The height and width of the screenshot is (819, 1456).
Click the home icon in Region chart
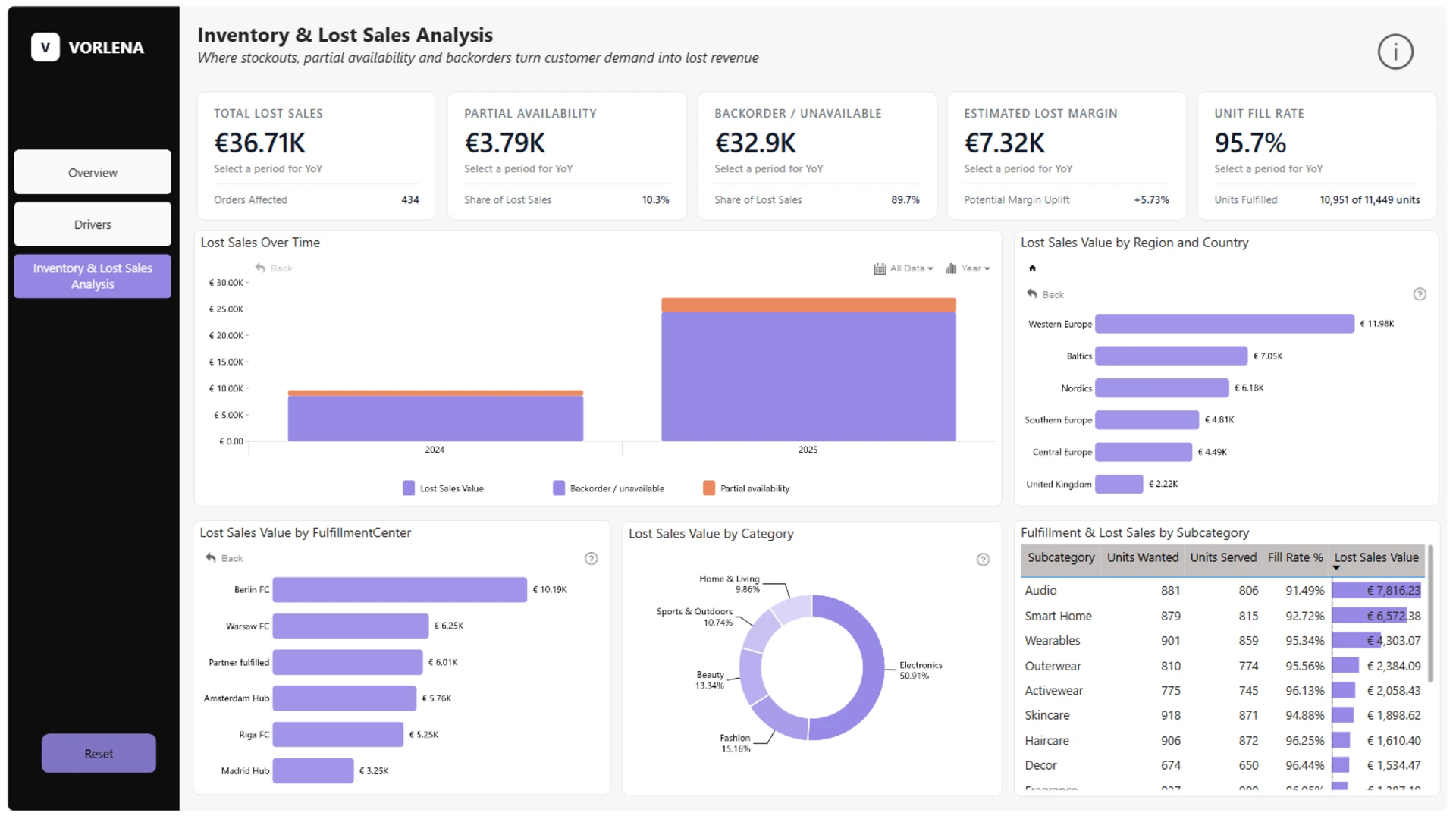click(x=1032, y=268)
